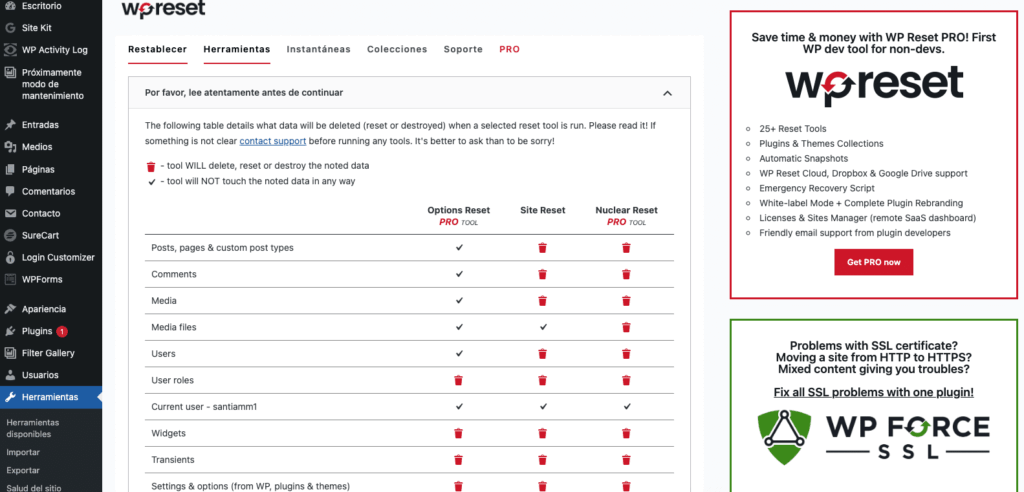The height and width of the screenshot is (492, 1024).
Task: Click '25+ Reset Tools' feature text
Action: [793, 129]
